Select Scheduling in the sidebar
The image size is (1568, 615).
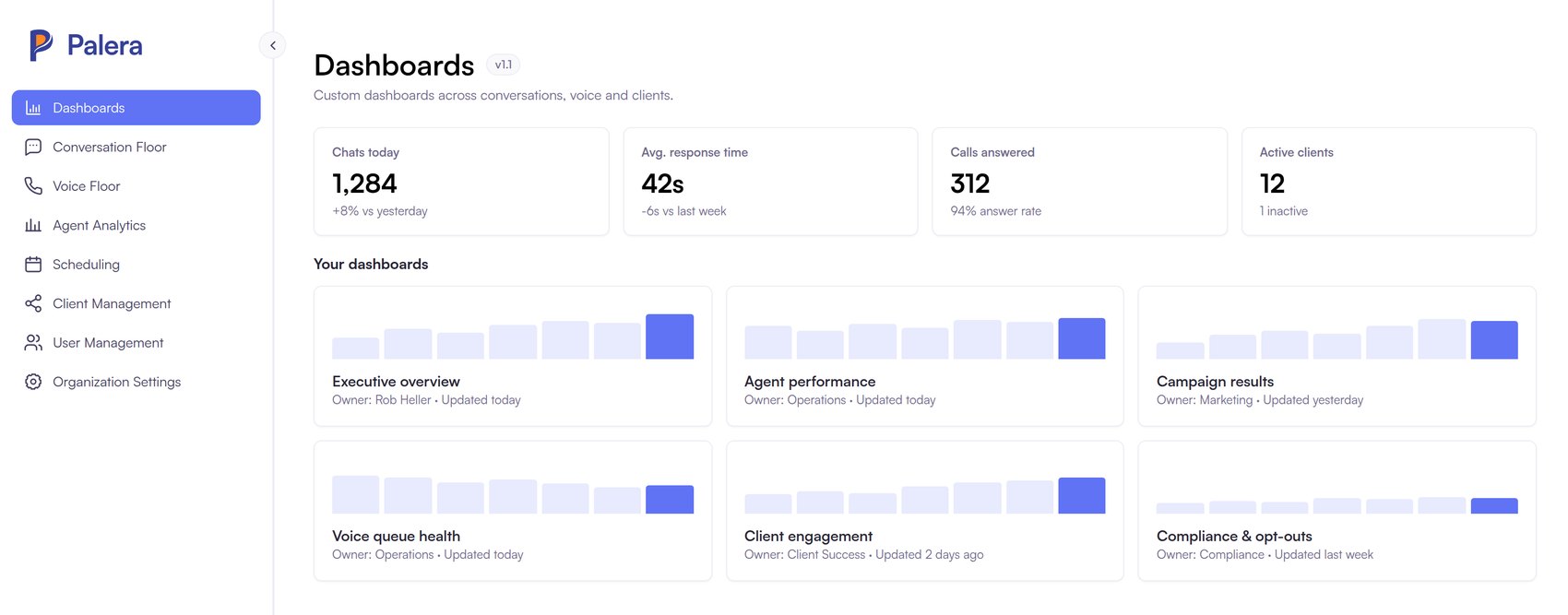pos(136,265)
